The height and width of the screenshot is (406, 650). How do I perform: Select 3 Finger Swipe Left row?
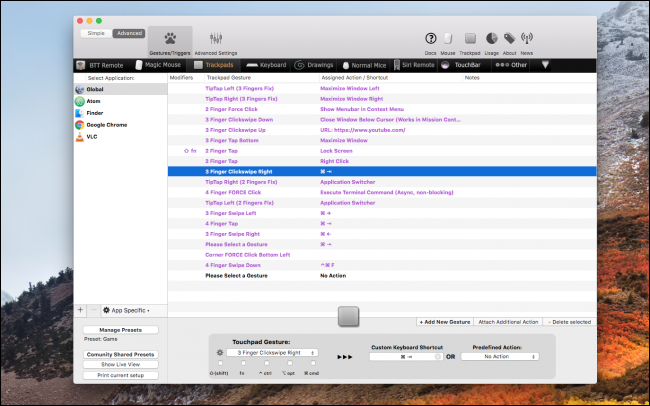[x=382, y=213]
